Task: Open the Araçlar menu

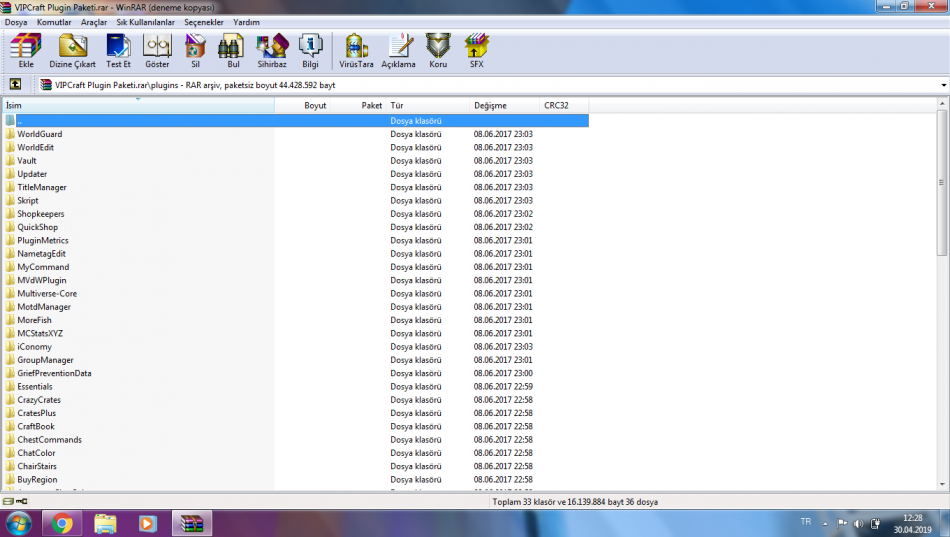Action: [x=94, y=22]
